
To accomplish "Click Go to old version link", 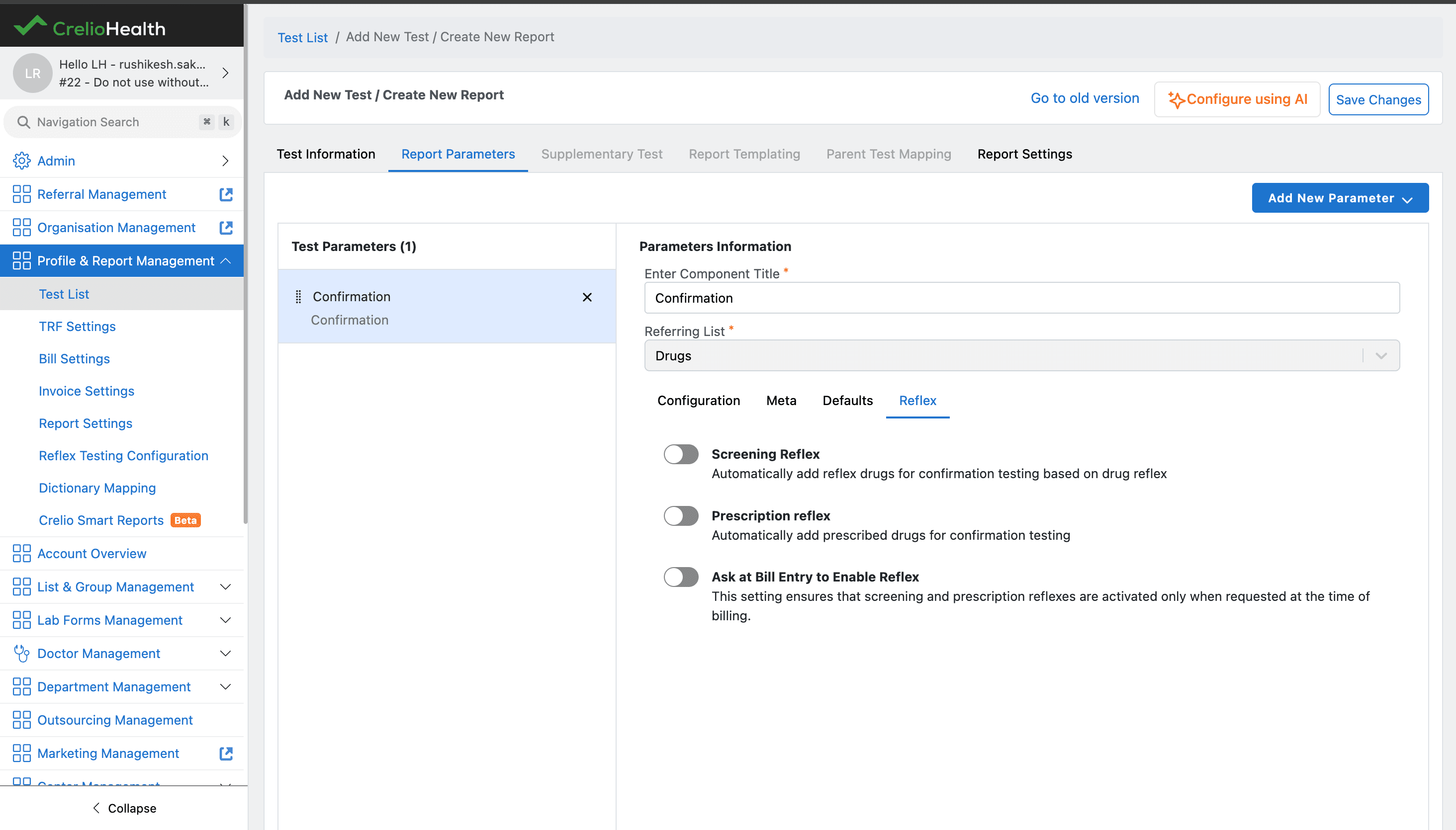I will pyautogui.click(x=1085, y=98).
